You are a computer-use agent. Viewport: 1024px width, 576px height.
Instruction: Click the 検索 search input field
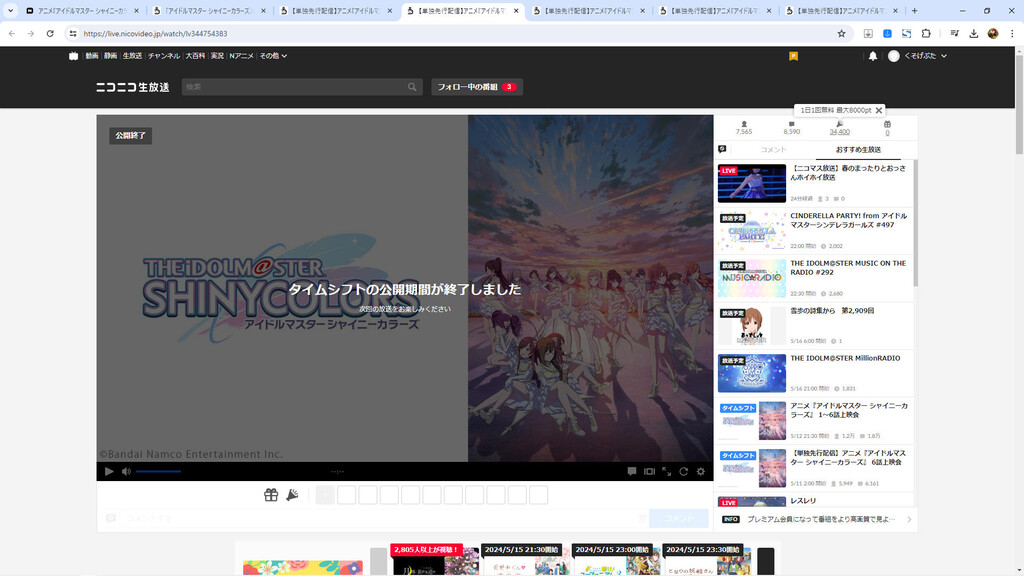tap(294, 87)
